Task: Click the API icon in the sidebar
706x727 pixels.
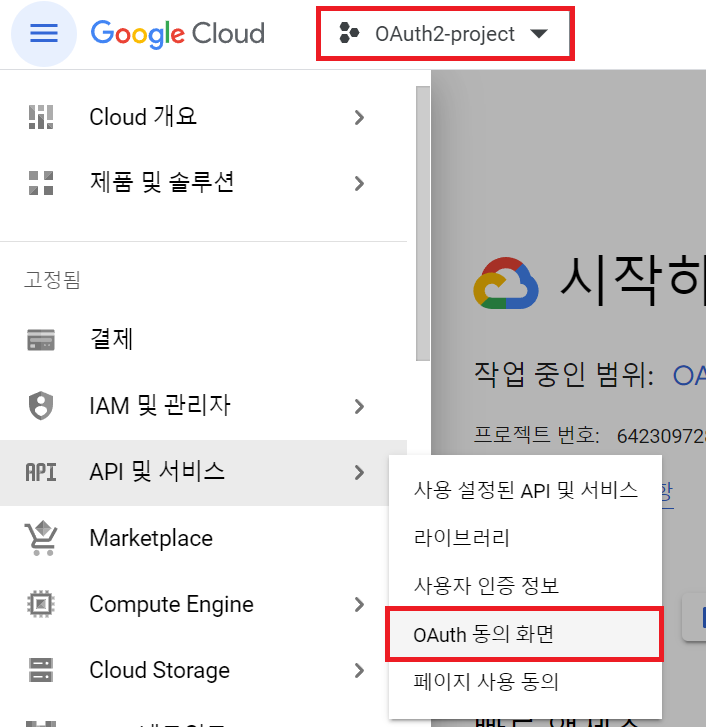Action: point(41,472)
